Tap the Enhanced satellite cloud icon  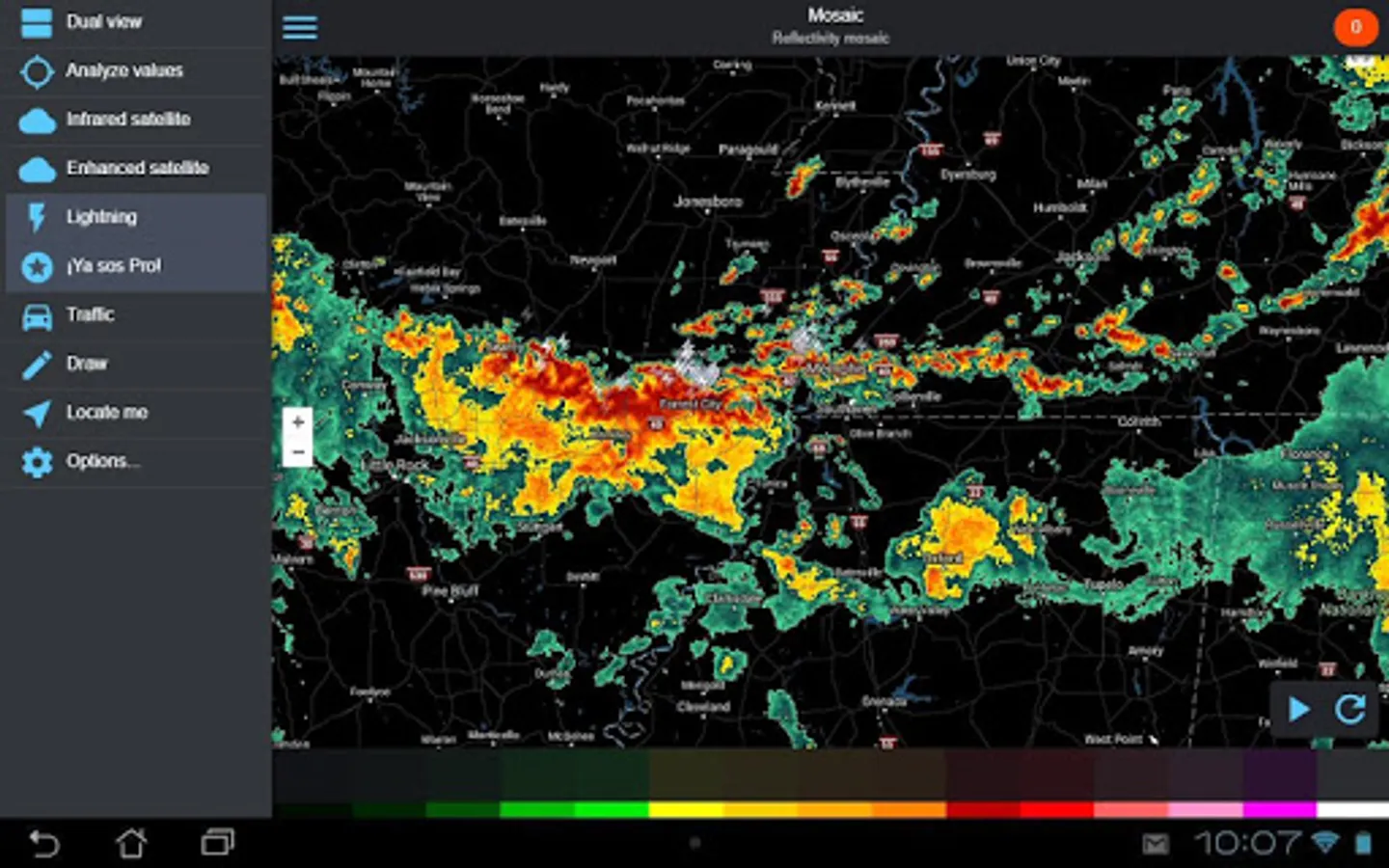pyautogui.click(x=38, y=170)
